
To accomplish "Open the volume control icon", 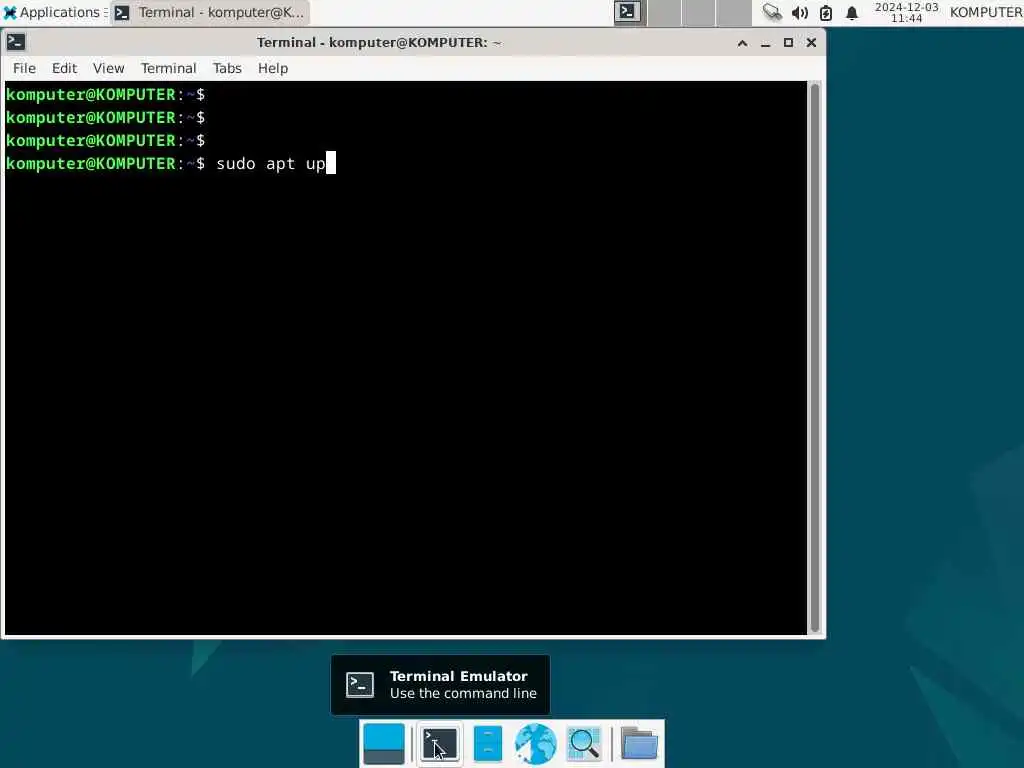I will click(x=799, y=12).
